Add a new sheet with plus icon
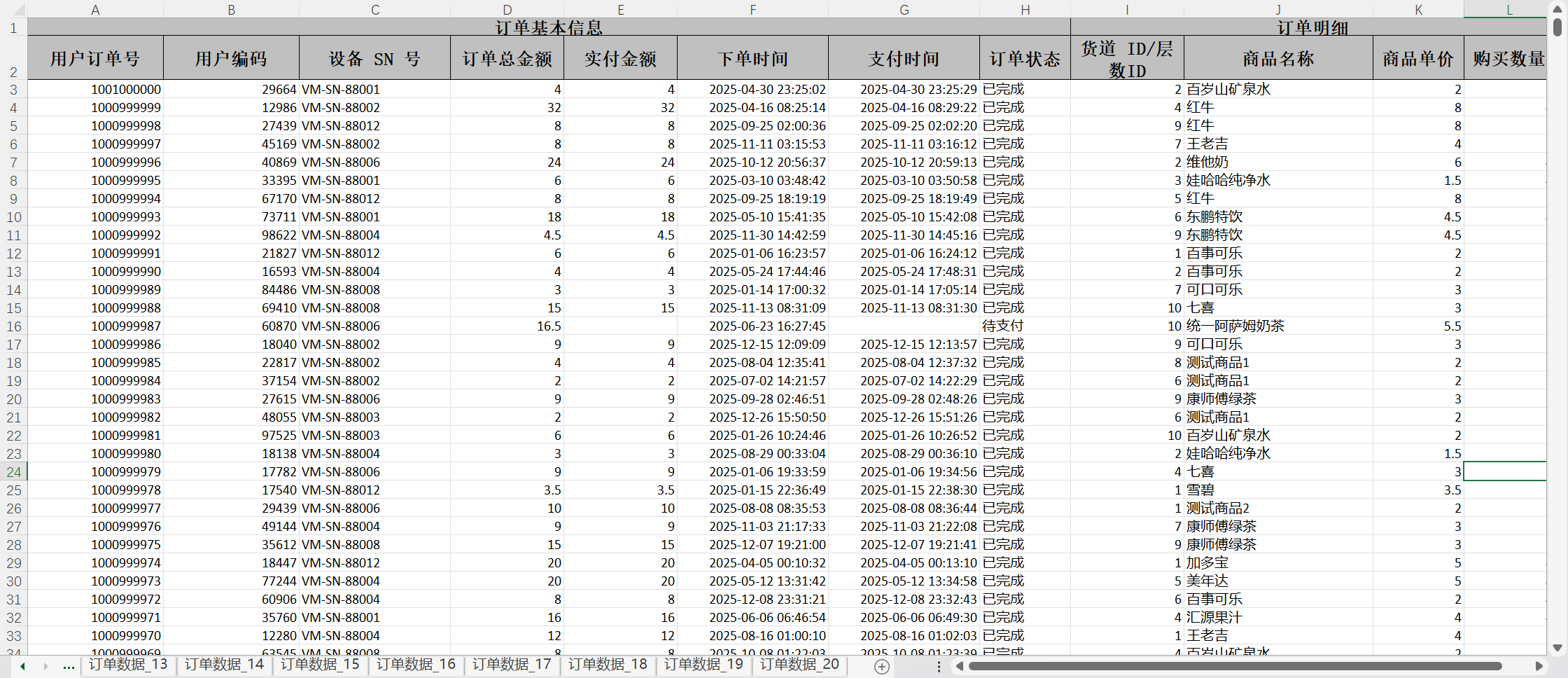This screenshot has height=678, width=1568. pos(882,667)
